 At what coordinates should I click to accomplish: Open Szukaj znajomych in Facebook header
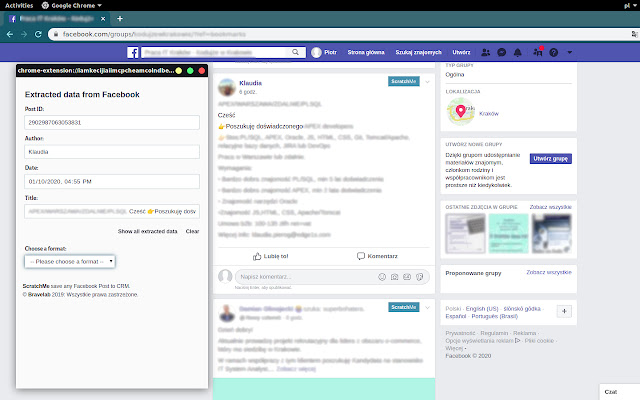pos(418,52)
